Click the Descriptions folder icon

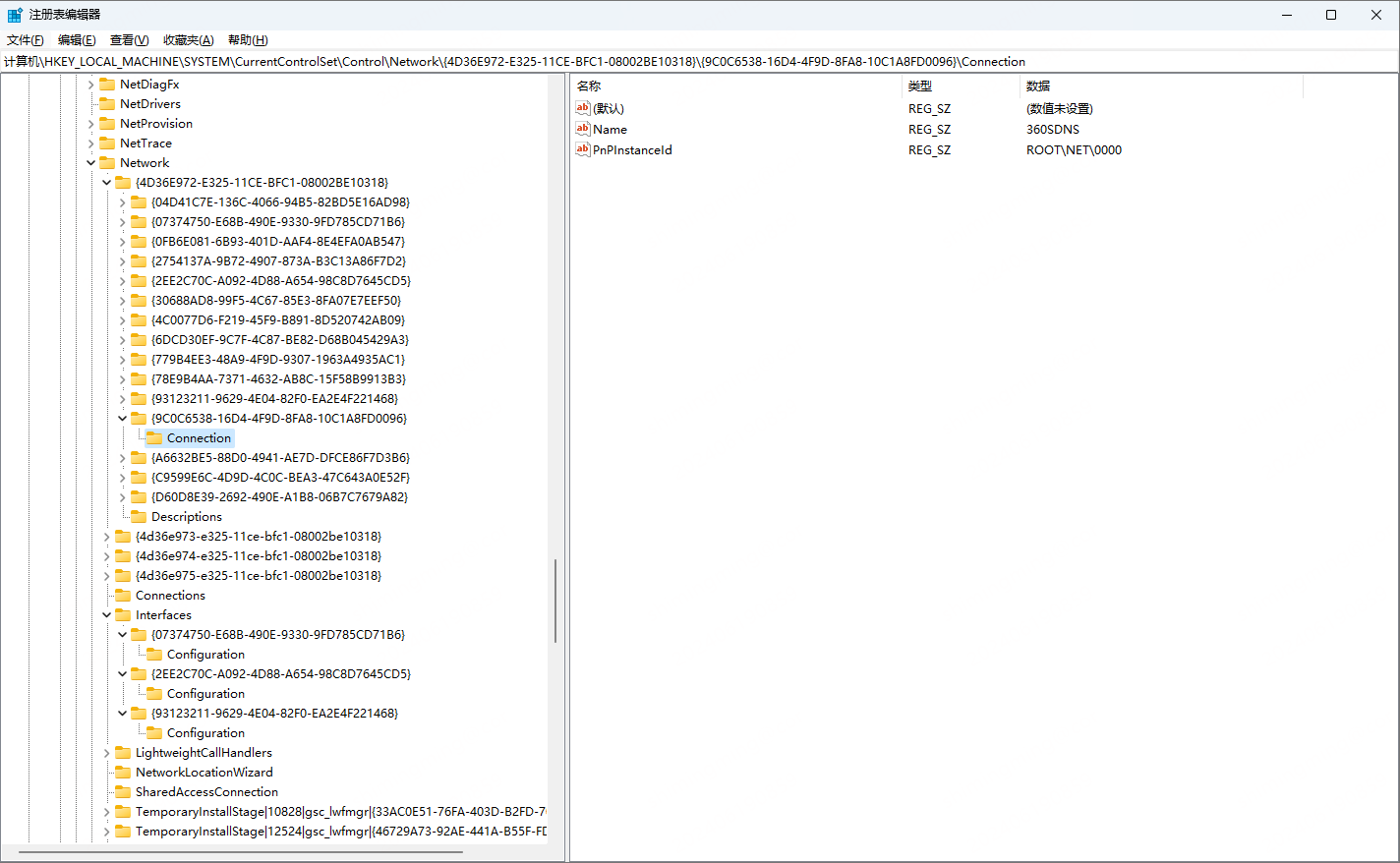tap(139, 517)
